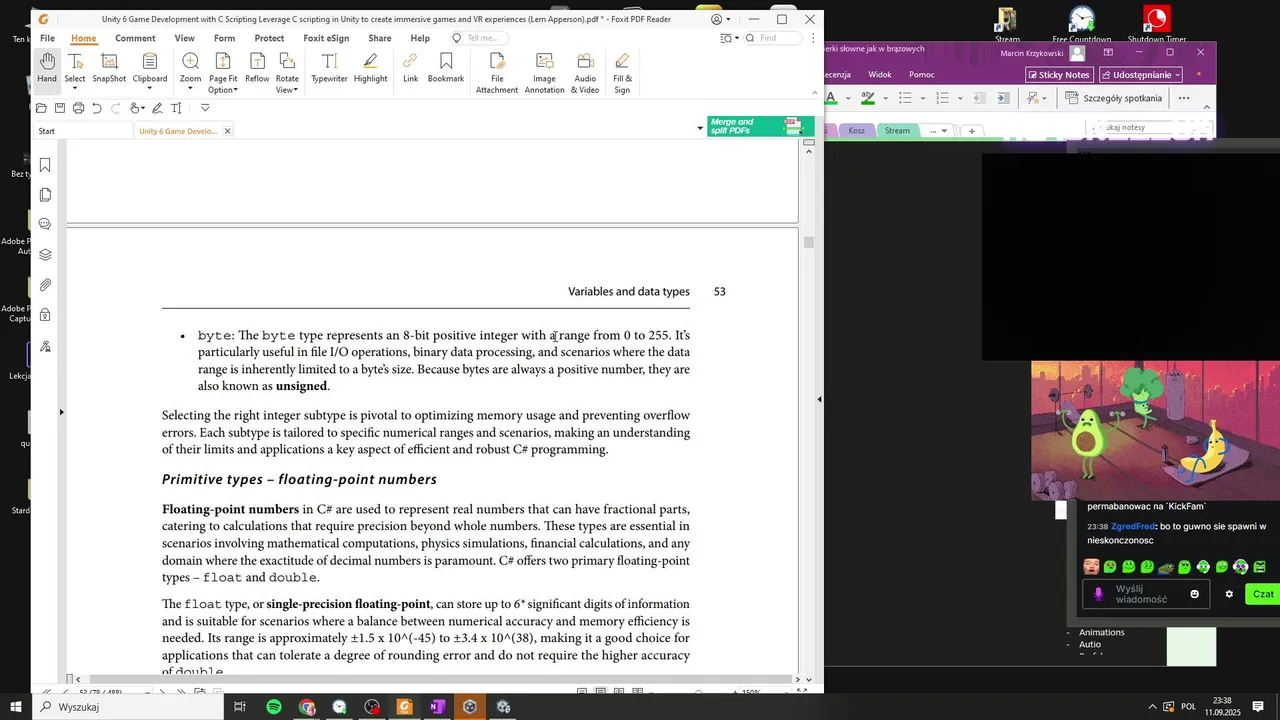Open the File menu in Foxit

(47, 38)
